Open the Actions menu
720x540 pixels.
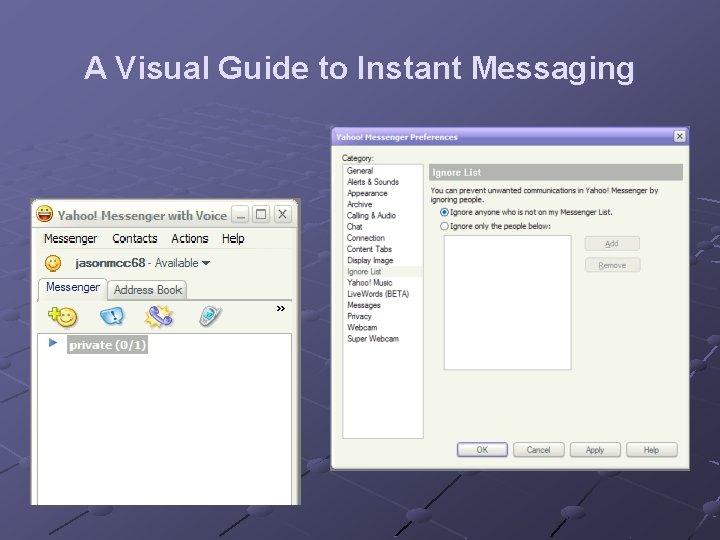point(190,239)
